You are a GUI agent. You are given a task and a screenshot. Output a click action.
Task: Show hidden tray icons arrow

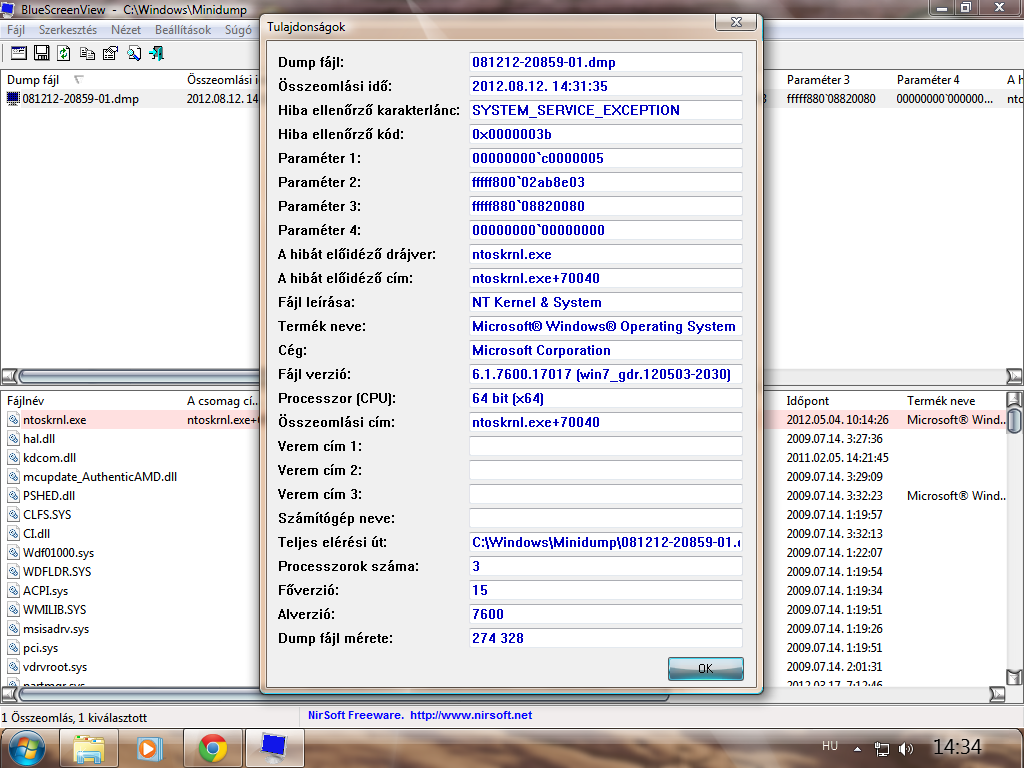coord(857,749)
